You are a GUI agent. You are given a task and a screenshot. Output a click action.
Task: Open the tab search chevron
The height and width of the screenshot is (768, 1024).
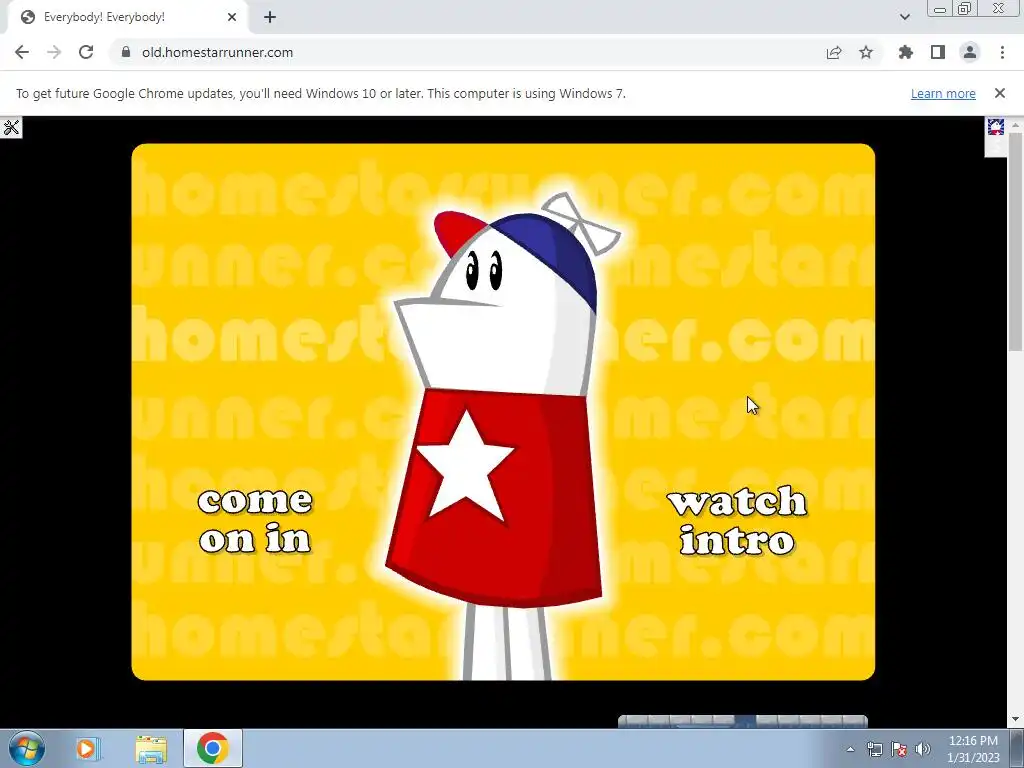[x=904, y=17]
